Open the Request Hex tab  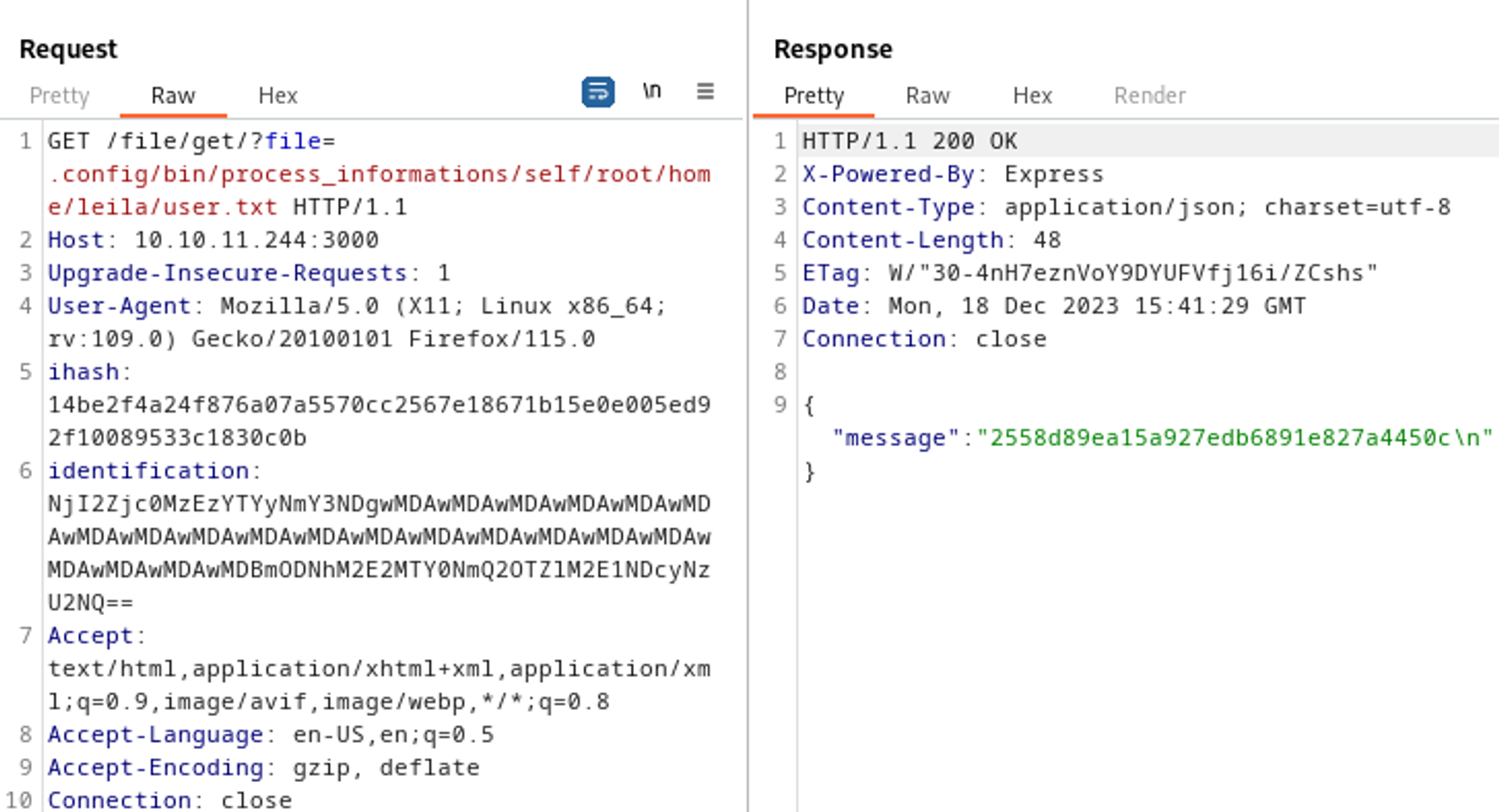tap(277, 96)
